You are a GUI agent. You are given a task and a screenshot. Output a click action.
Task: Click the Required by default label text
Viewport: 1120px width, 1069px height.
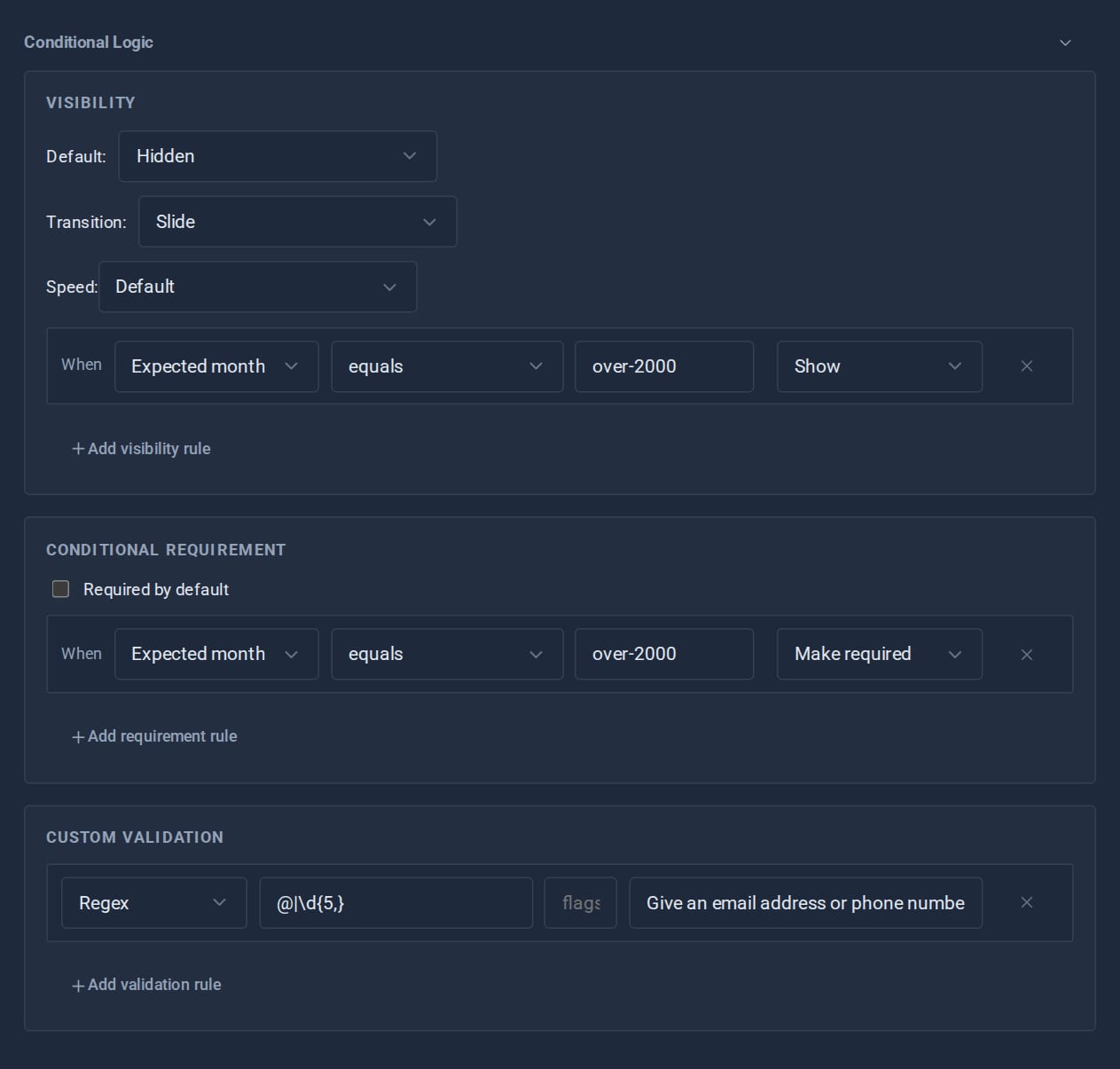pyautogui.click(x=156, y=590)
